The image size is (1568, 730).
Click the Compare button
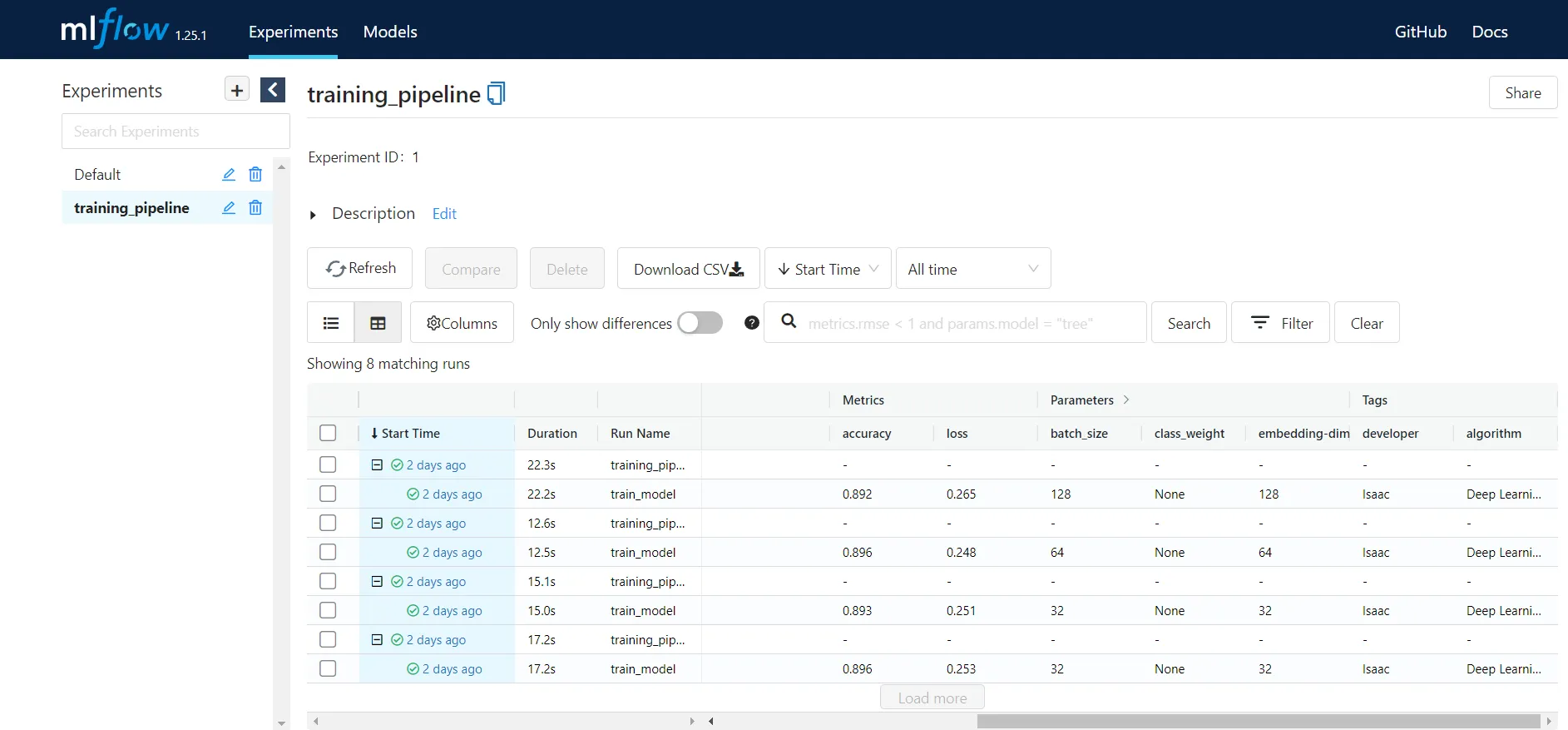click(x=471, y=268)
